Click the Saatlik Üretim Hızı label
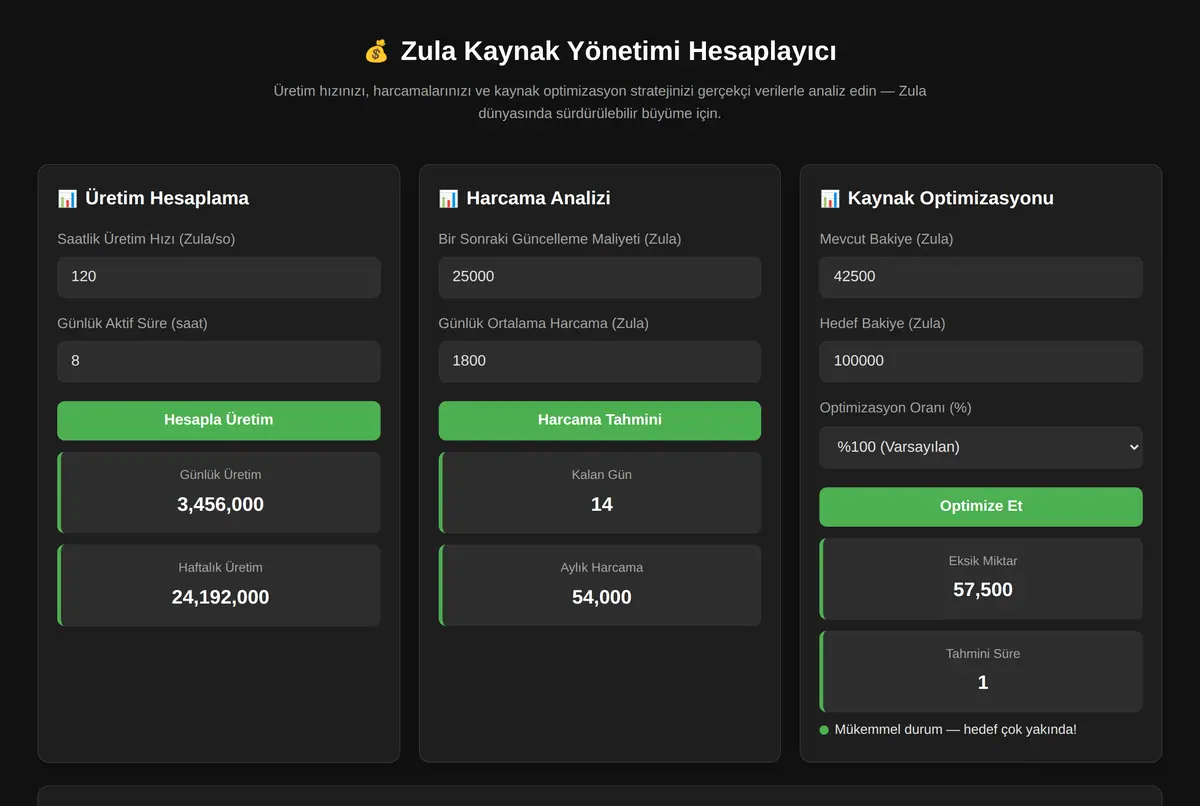Image resolution: width=1200 pixels, height=806 pixels. pos(146,239)
